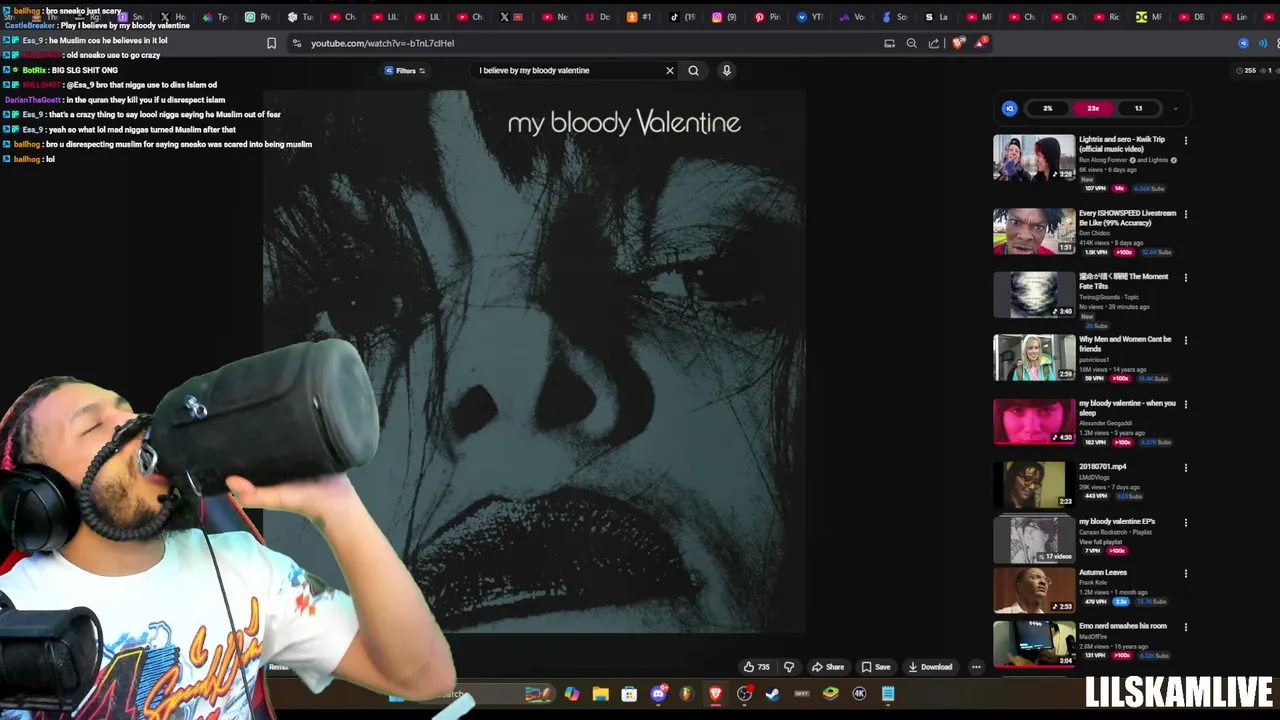Open Notepad icon in taskbar

coord(888,694)
